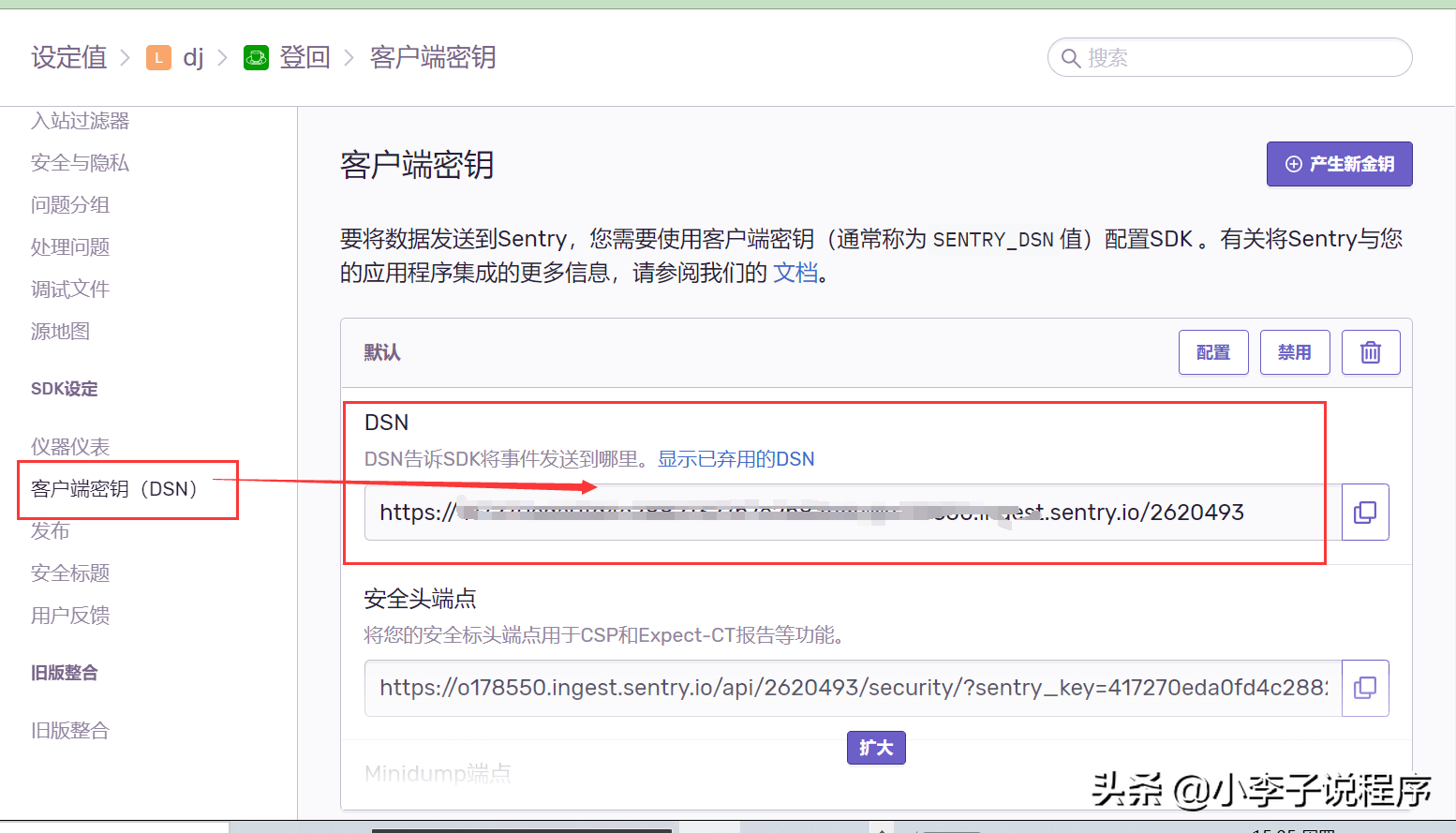This screenshot has height=833, width=1456.
Task: Click the green project icon beside 登回
Action: click(256, 58)
